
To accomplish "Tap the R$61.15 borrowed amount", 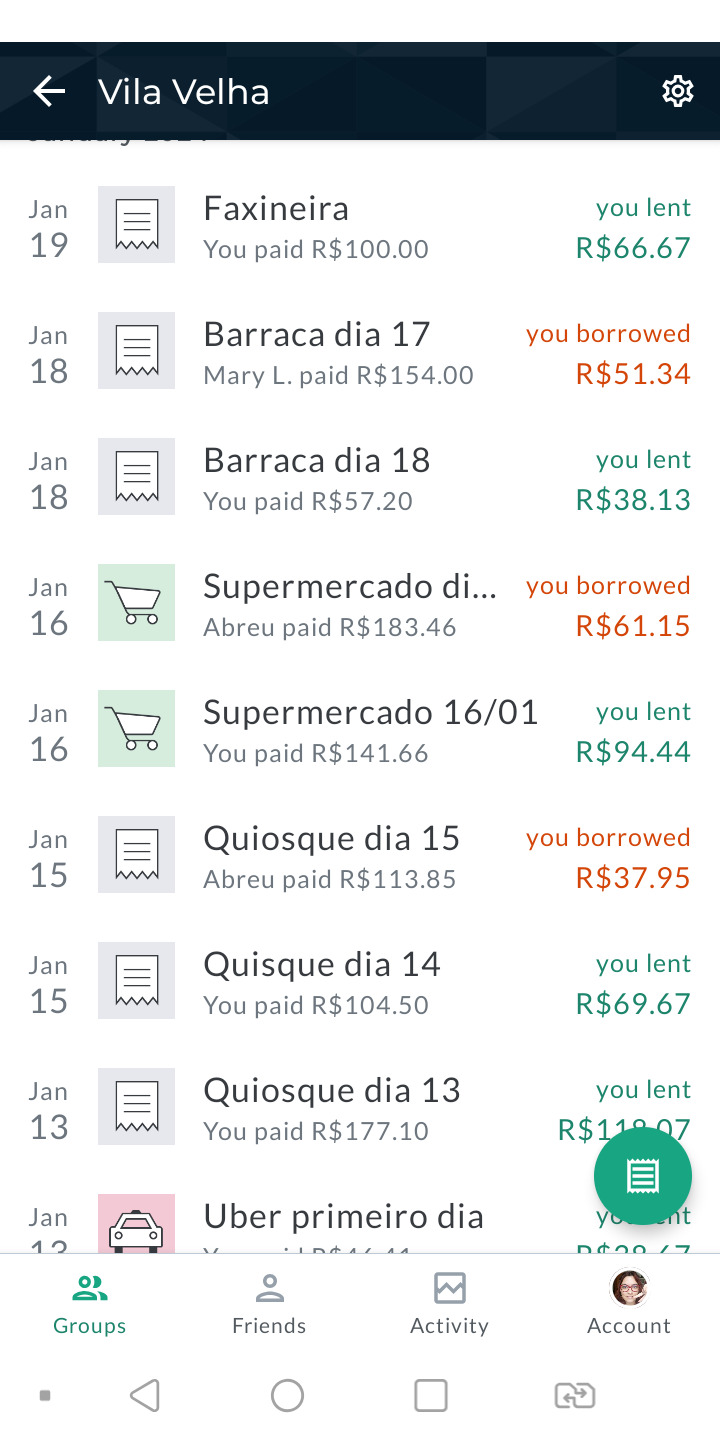I will point(633,626).
